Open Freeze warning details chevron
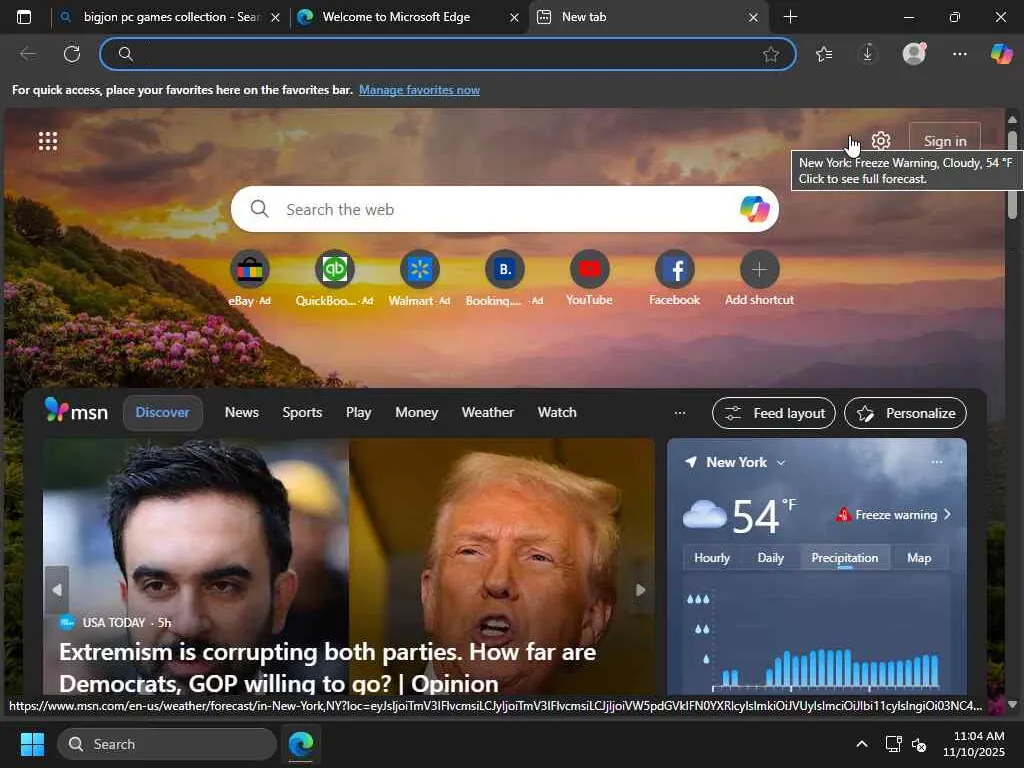This screenshot has height=768, width=1024. click(x=948, y=515)
